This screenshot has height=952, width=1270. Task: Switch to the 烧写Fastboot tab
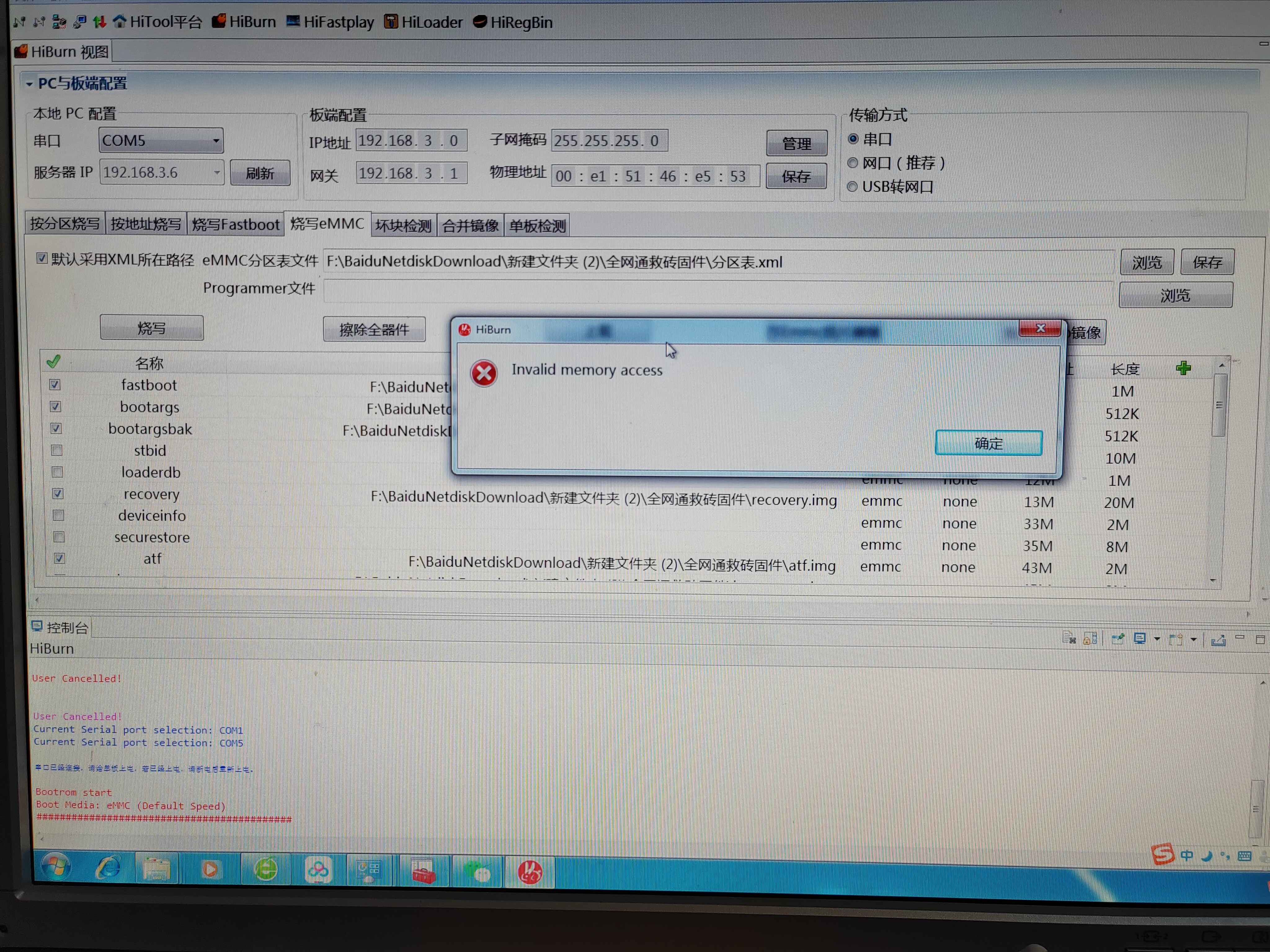click(235, 224)
